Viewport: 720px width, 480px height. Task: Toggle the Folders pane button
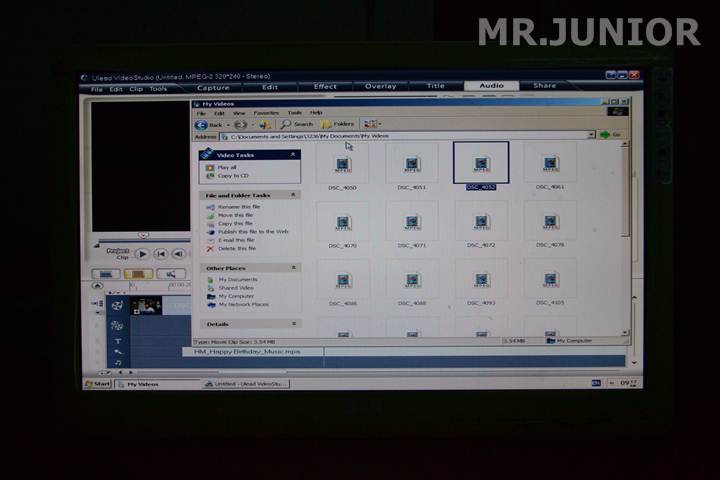tap(338, 124)
